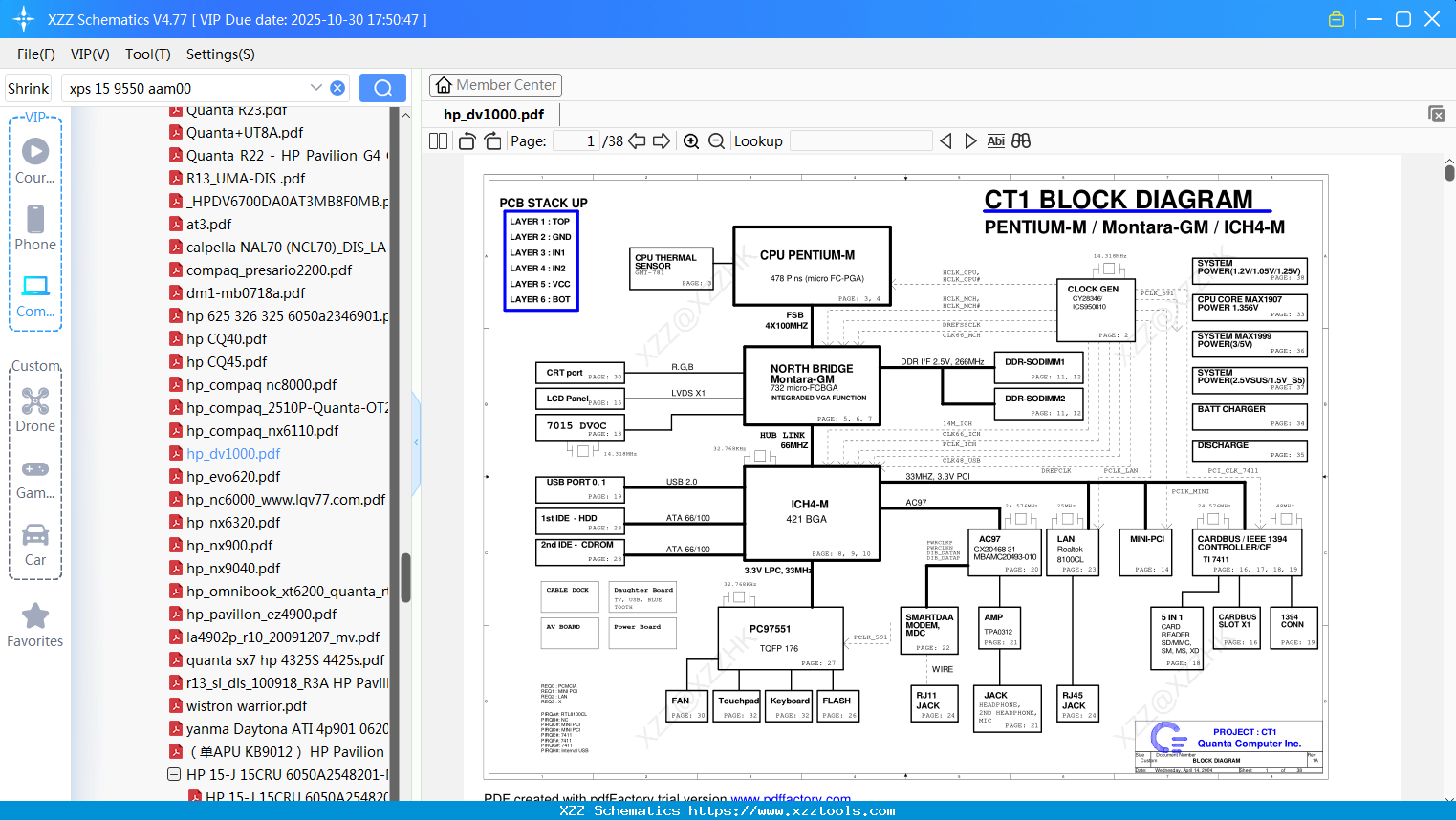Click the 'CT1 BLOCK DIAGRAM' title text
Screen dimensions: 1456x820
pyautogui.click(x=1119, y=200)
